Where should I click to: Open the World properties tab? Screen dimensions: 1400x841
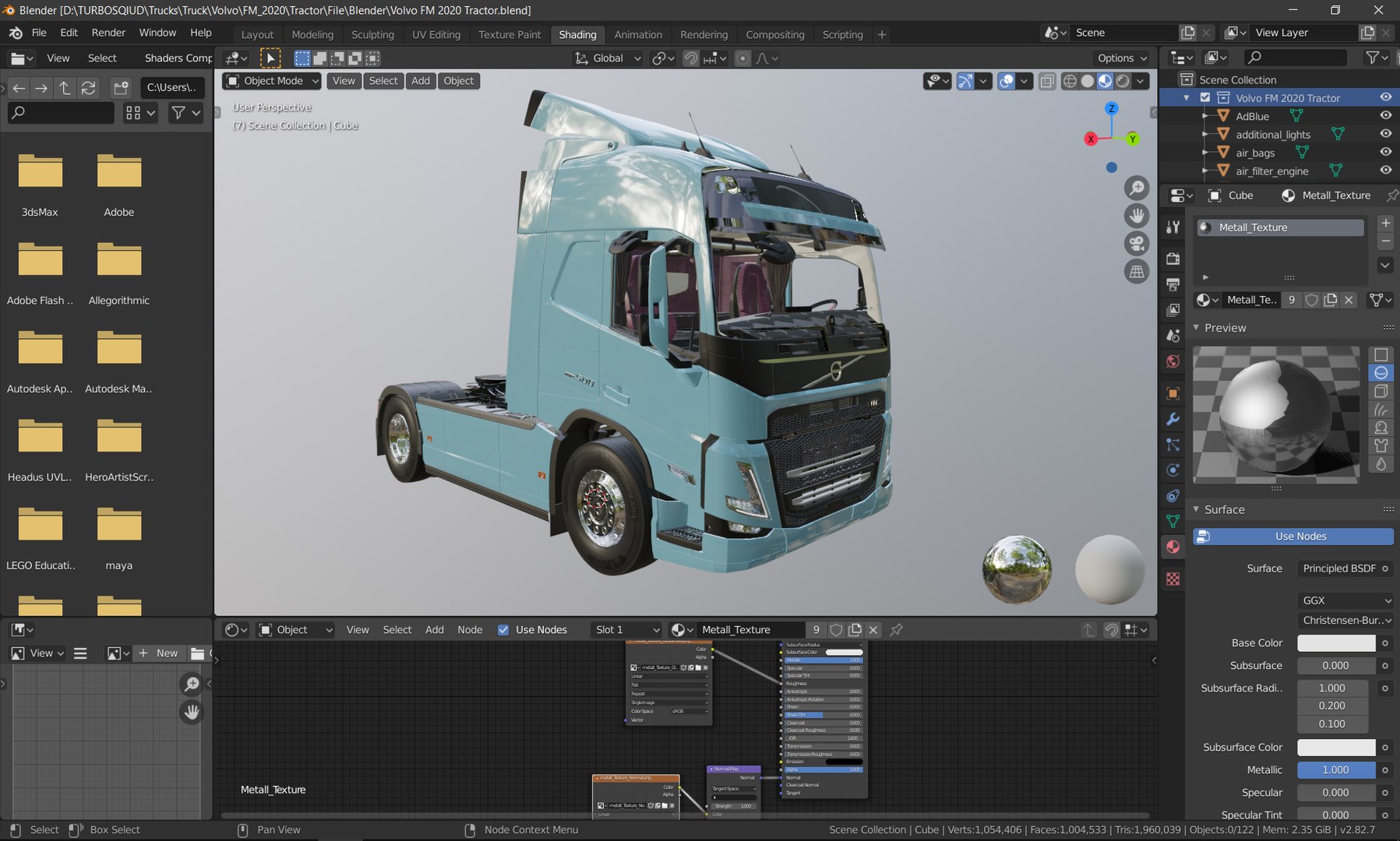(1173, 361)
